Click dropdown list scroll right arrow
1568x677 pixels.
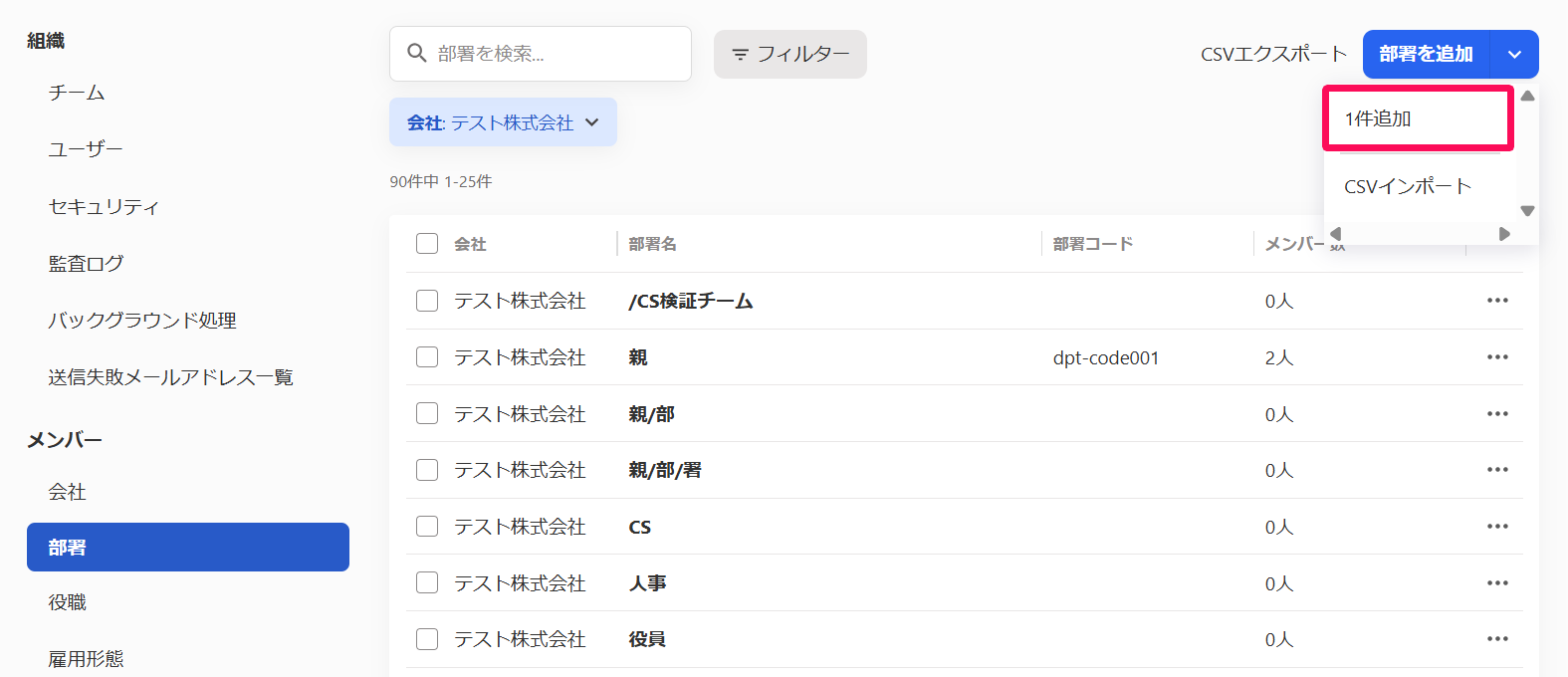1504,234
